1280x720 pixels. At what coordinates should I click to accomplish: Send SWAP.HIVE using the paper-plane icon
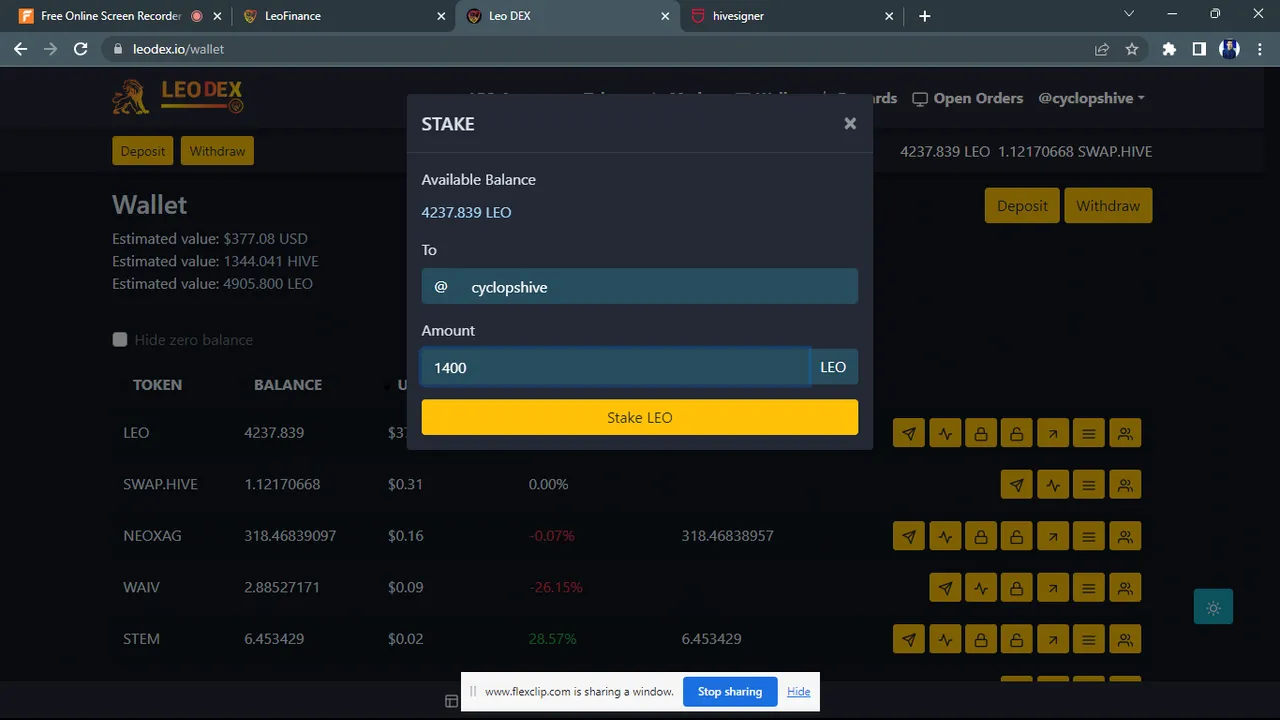coord(1017,485)
